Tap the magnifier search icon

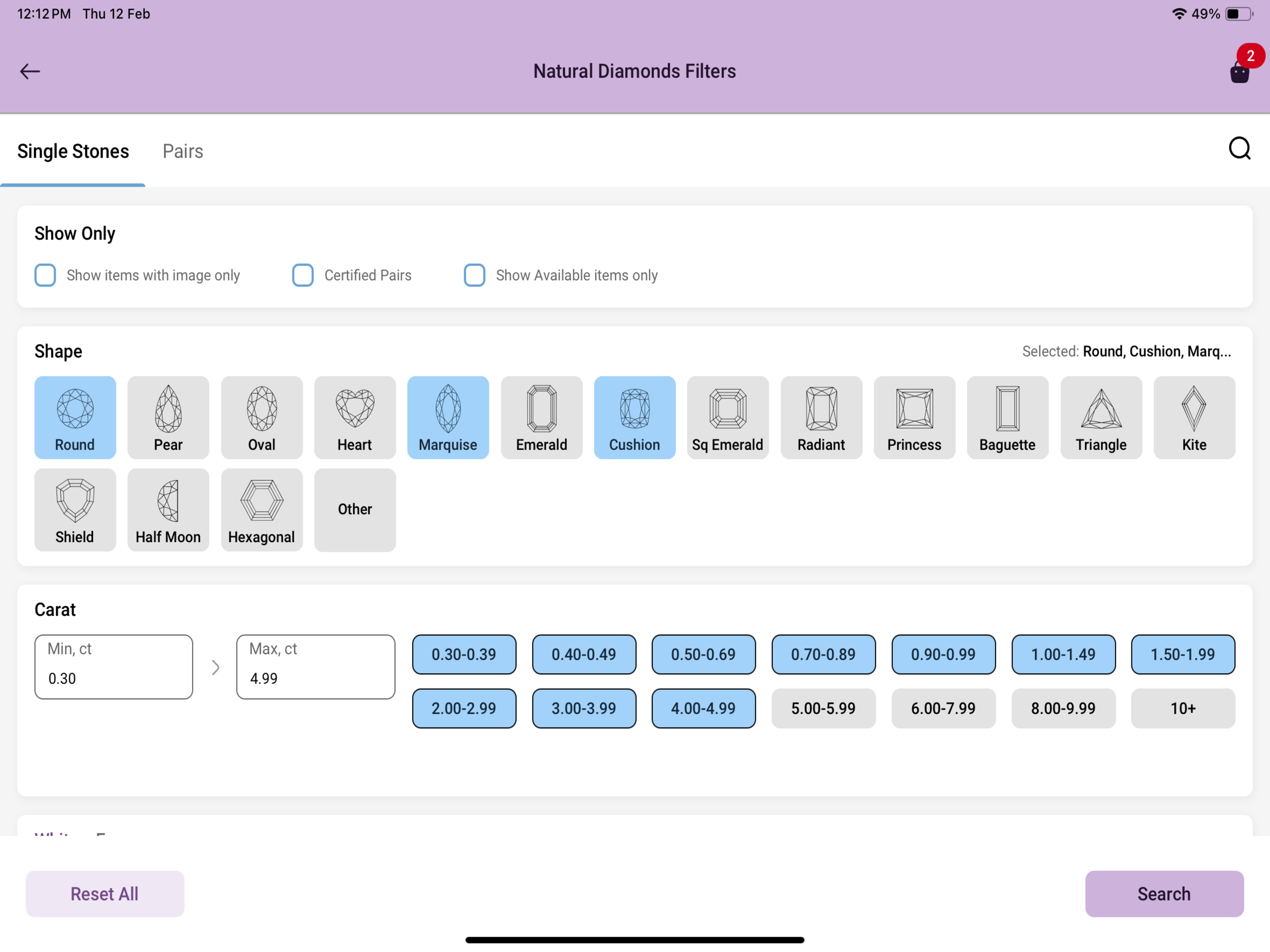1240,149
